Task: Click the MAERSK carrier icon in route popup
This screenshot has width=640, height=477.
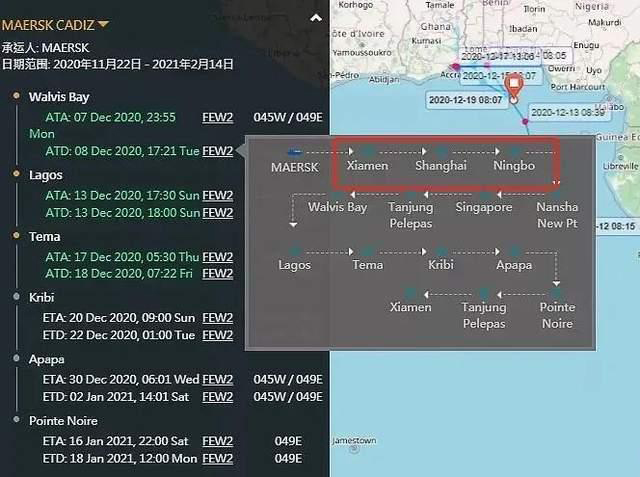Action: [x=295, y=152]
